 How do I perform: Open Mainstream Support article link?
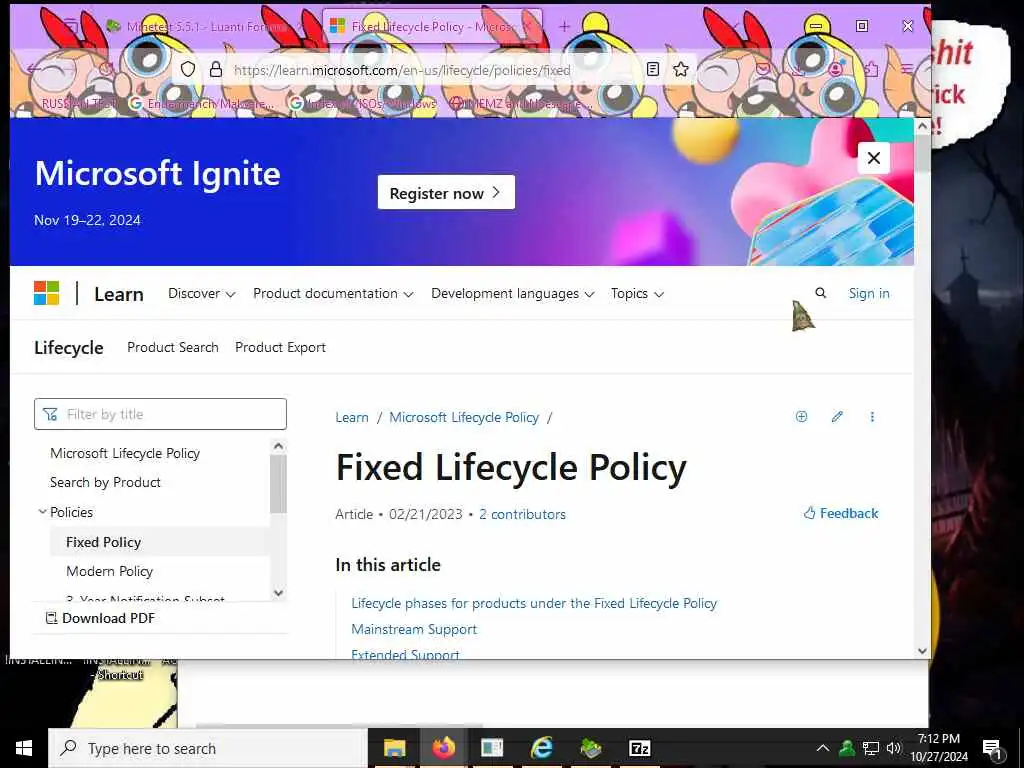click(414, 629)
